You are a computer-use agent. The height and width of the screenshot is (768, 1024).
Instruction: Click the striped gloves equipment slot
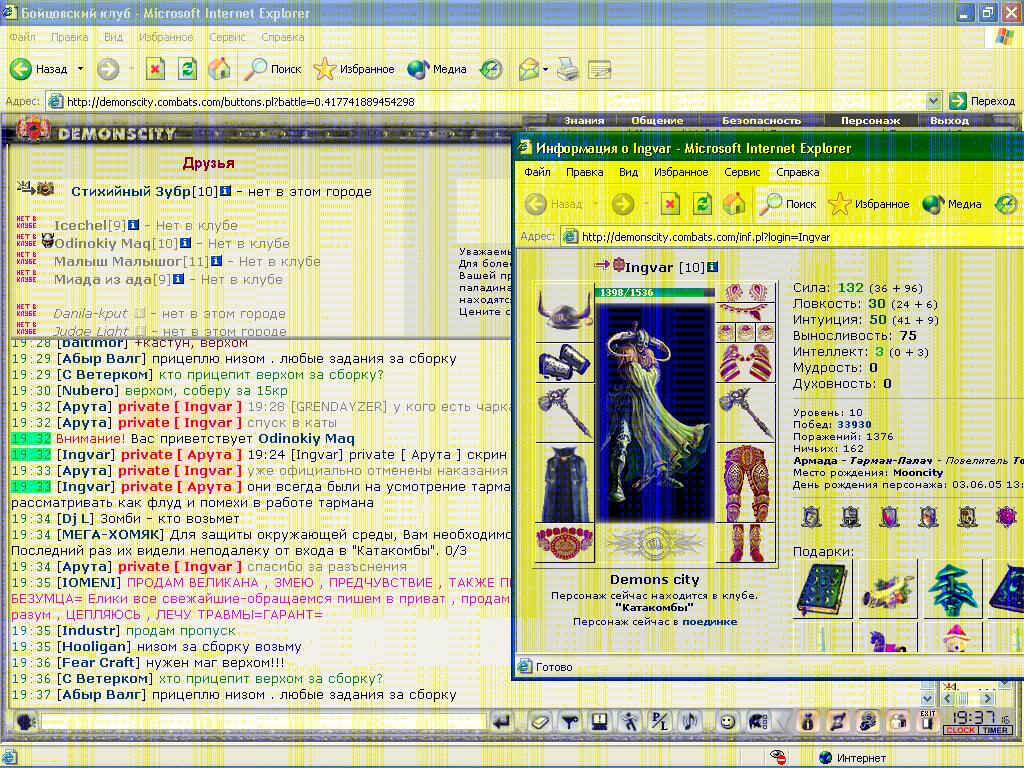746,362
